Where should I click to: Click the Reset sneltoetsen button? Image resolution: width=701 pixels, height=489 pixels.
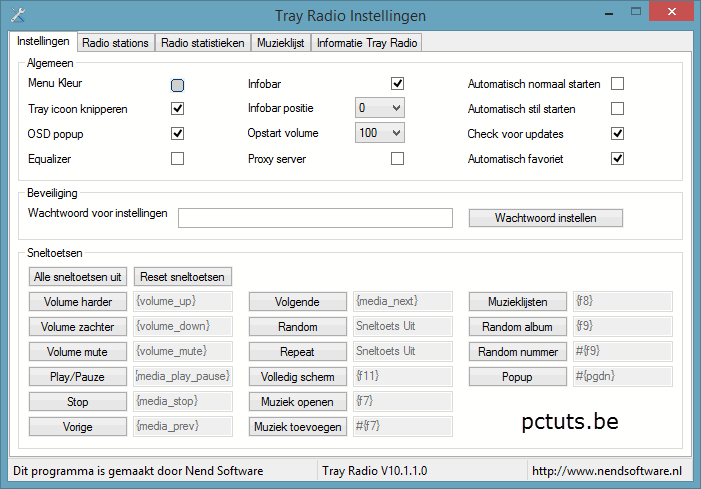tap(183, 276)
